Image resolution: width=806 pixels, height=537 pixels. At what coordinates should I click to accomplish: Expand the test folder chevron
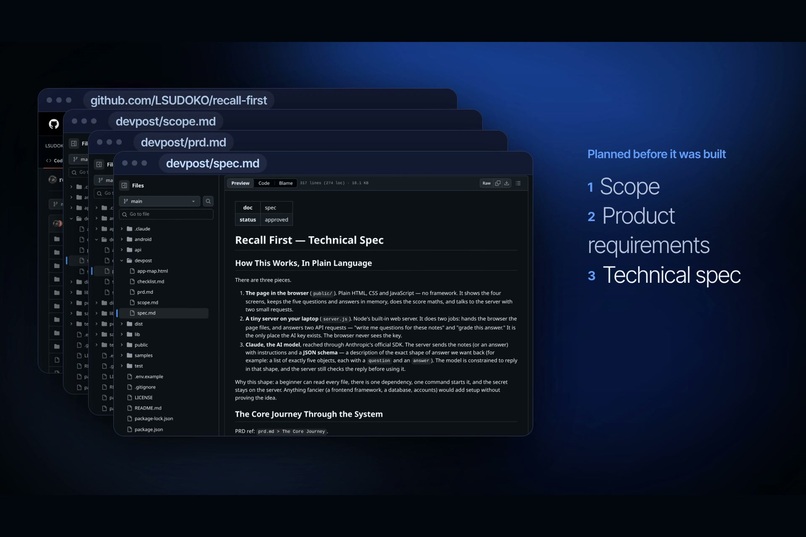coord(122,366)
